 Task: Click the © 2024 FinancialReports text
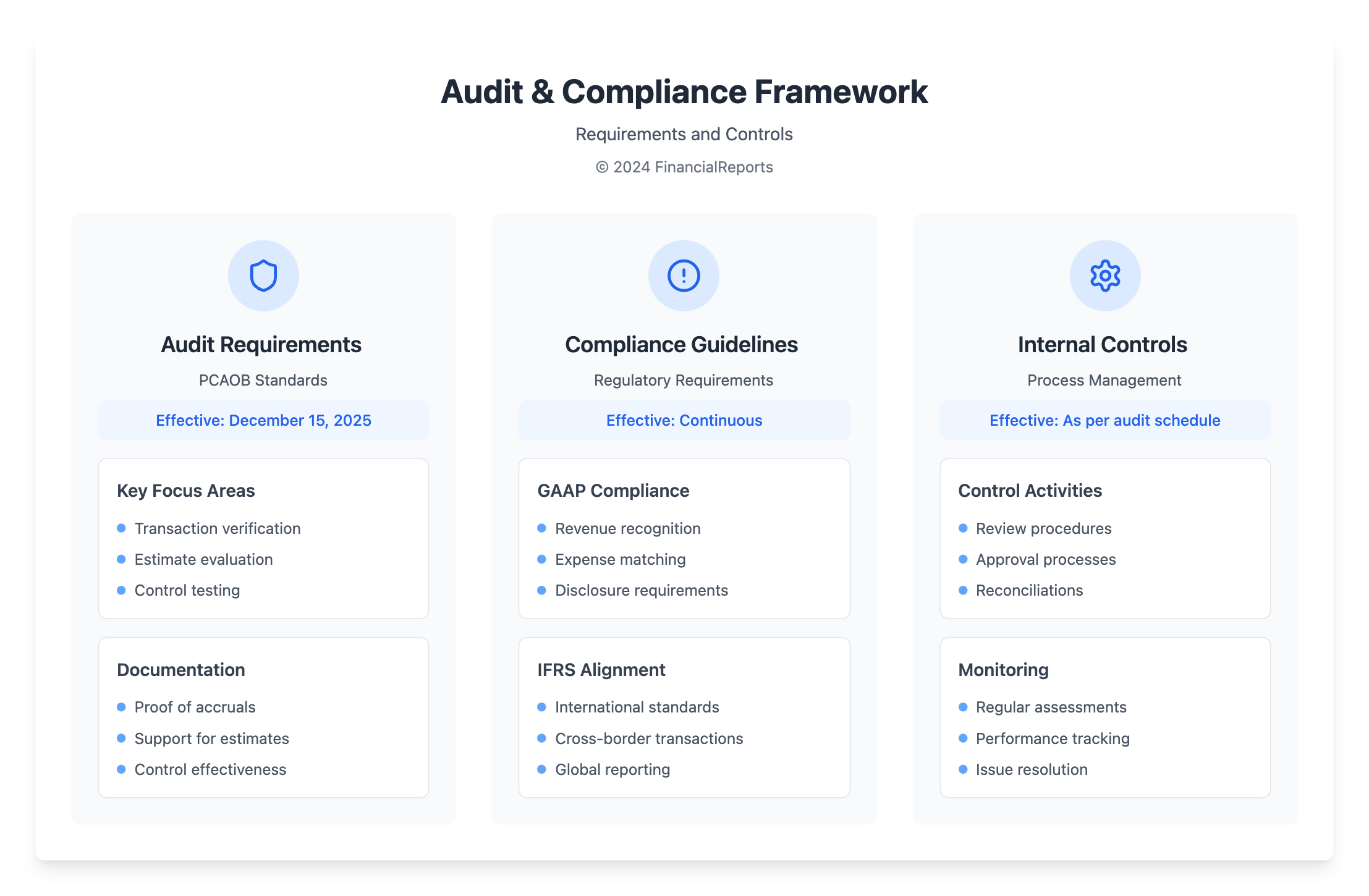pyautogui.click(x=684, y=167)
